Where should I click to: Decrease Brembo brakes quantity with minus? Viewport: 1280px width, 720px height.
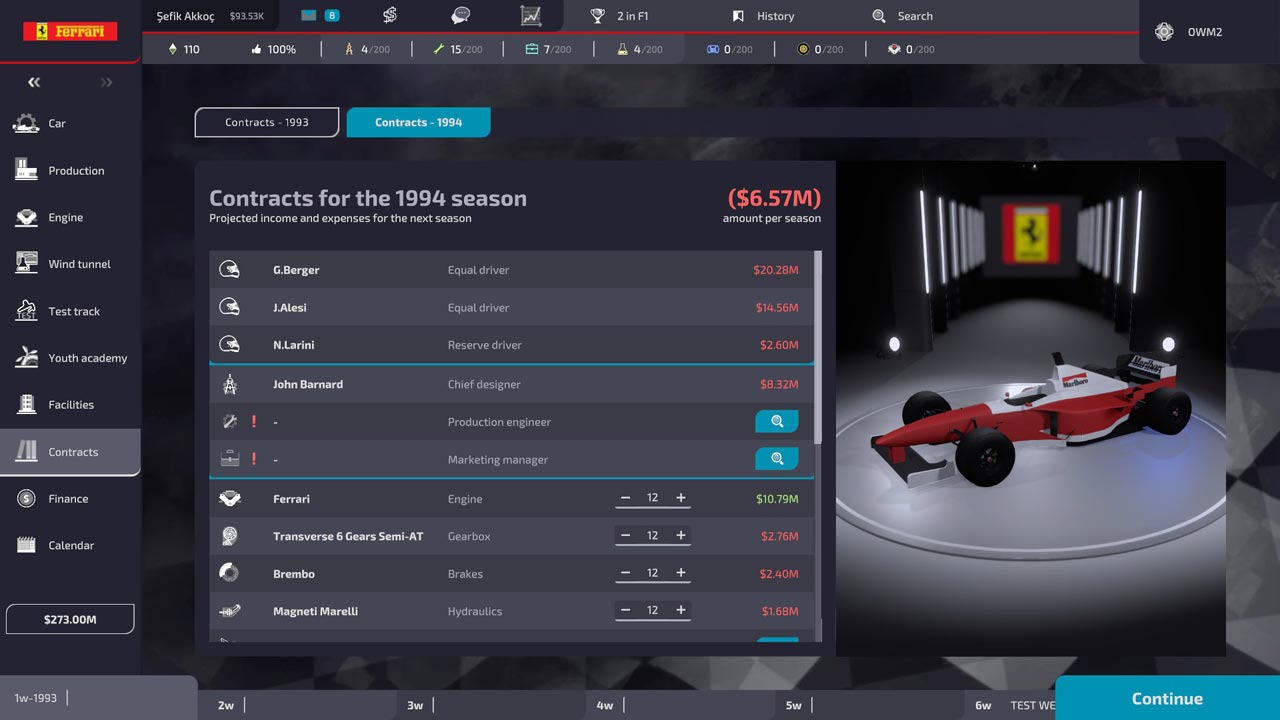[626, 573]
